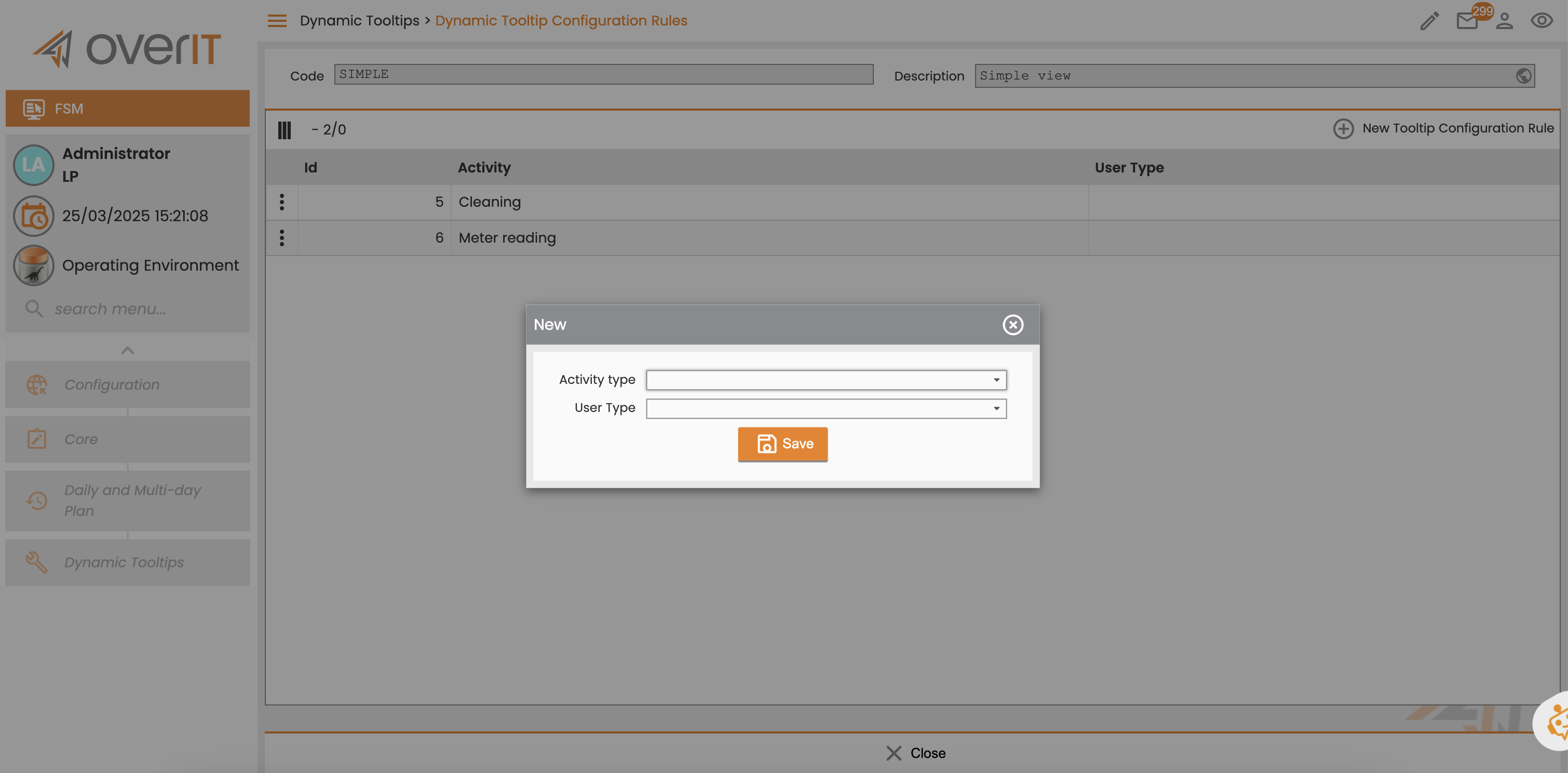Click Dynamic Tooltip Configuration Rules breadcrumb
The width and height of the screenshot is (1568, 773).
pyautogui.click(x=561, y=21)
